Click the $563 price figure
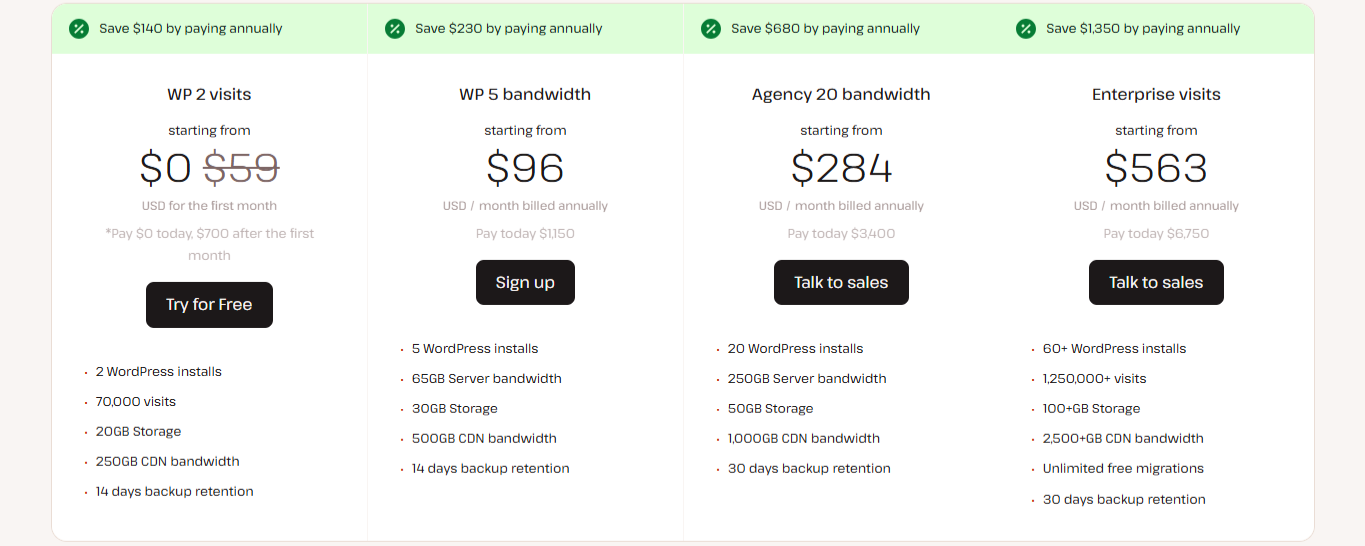The width and height of the screenshot is (1365, 546). click(x=1156, y=168)
